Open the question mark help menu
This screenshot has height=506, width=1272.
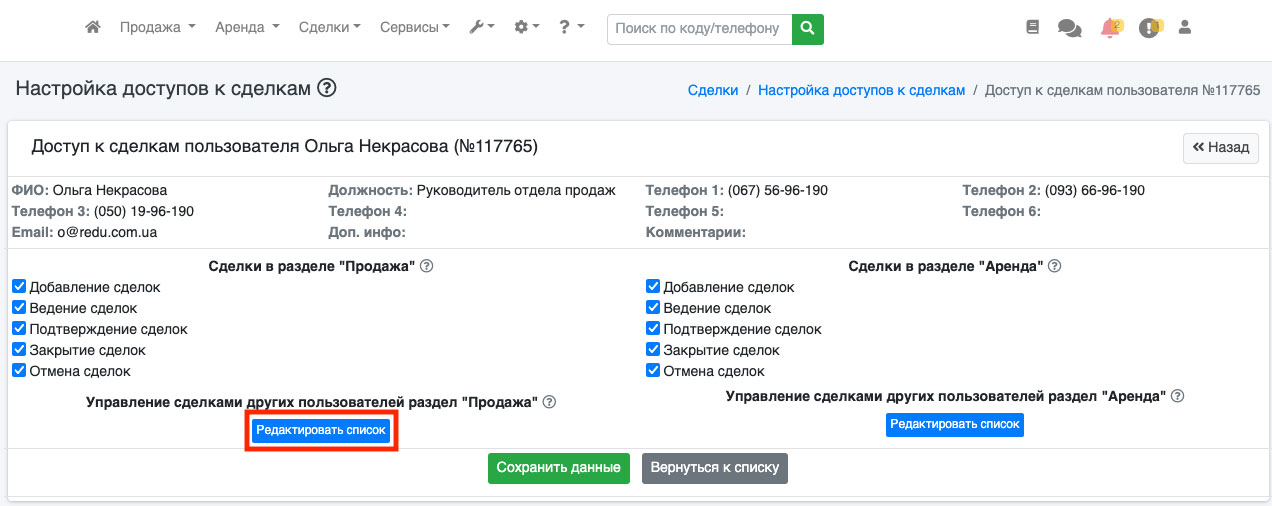(x=572, y=28)
